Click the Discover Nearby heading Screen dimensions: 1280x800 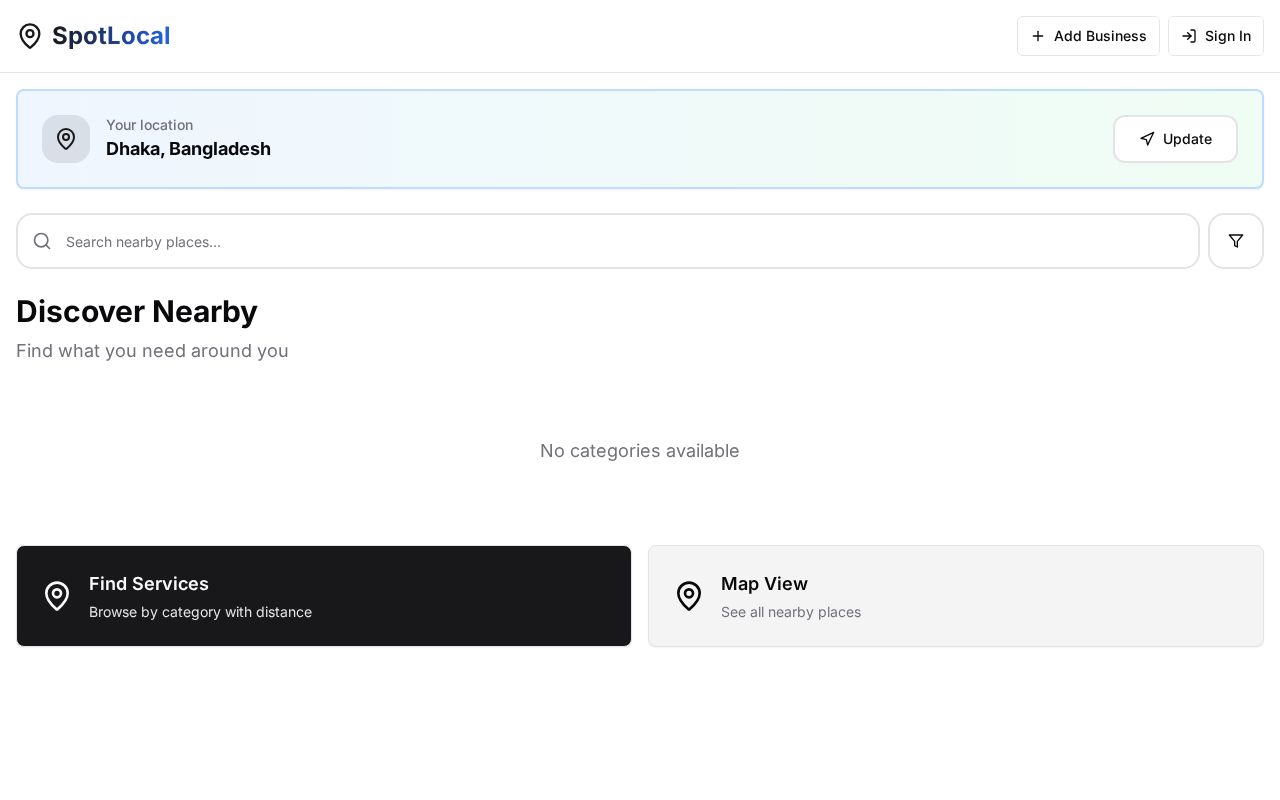point(137,311)
